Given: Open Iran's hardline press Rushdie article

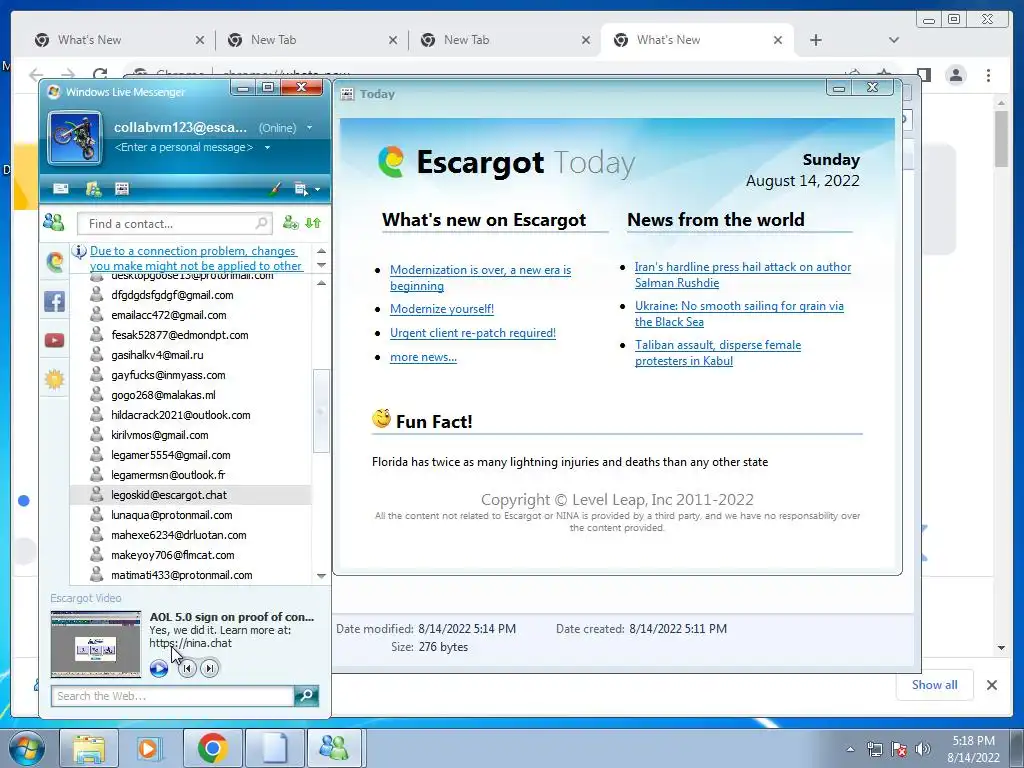Looking at the screenshot, I should tap(743, 275).
